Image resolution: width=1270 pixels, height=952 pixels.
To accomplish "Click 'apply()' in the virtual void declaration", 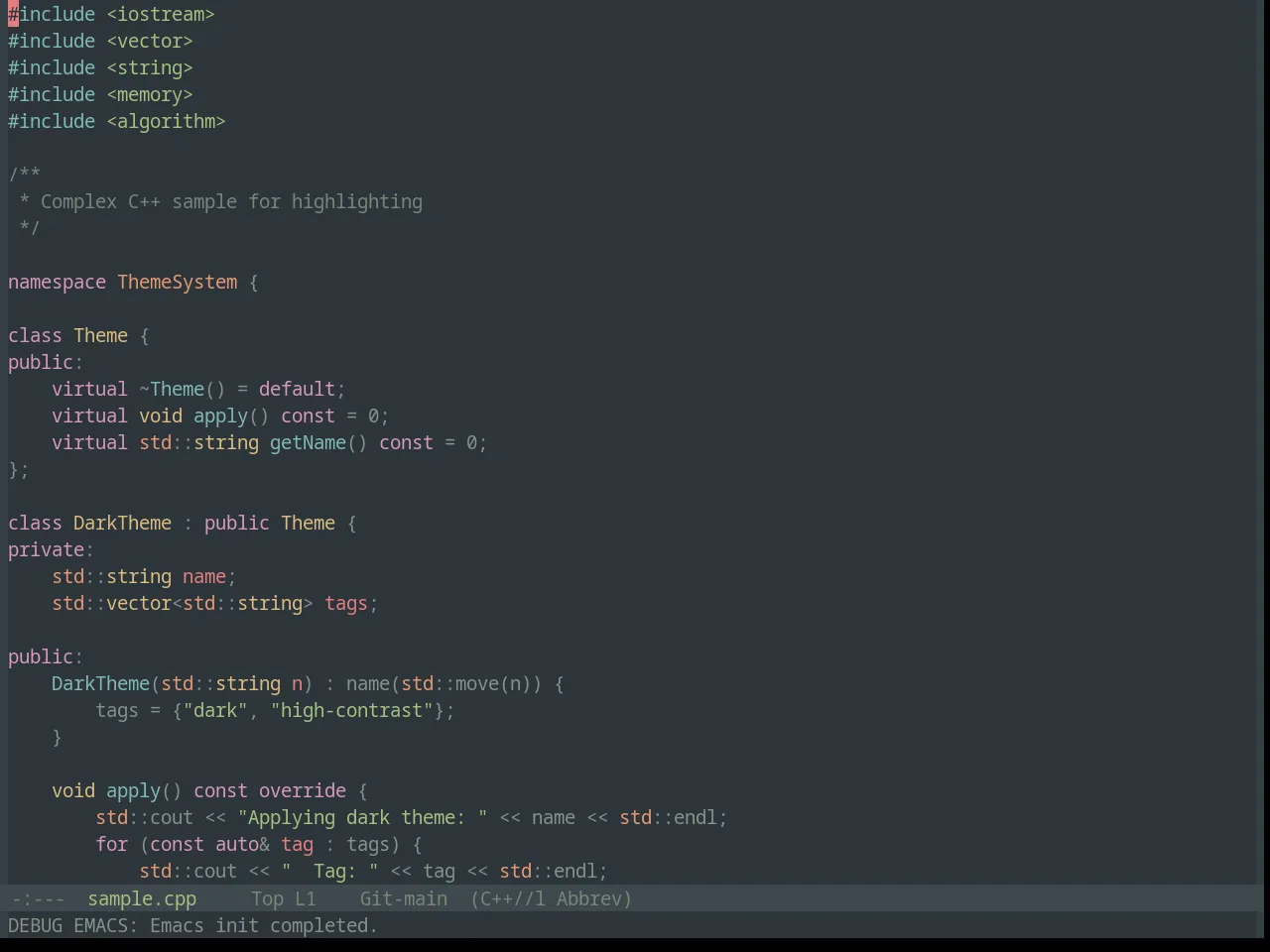I will [231, 416].
